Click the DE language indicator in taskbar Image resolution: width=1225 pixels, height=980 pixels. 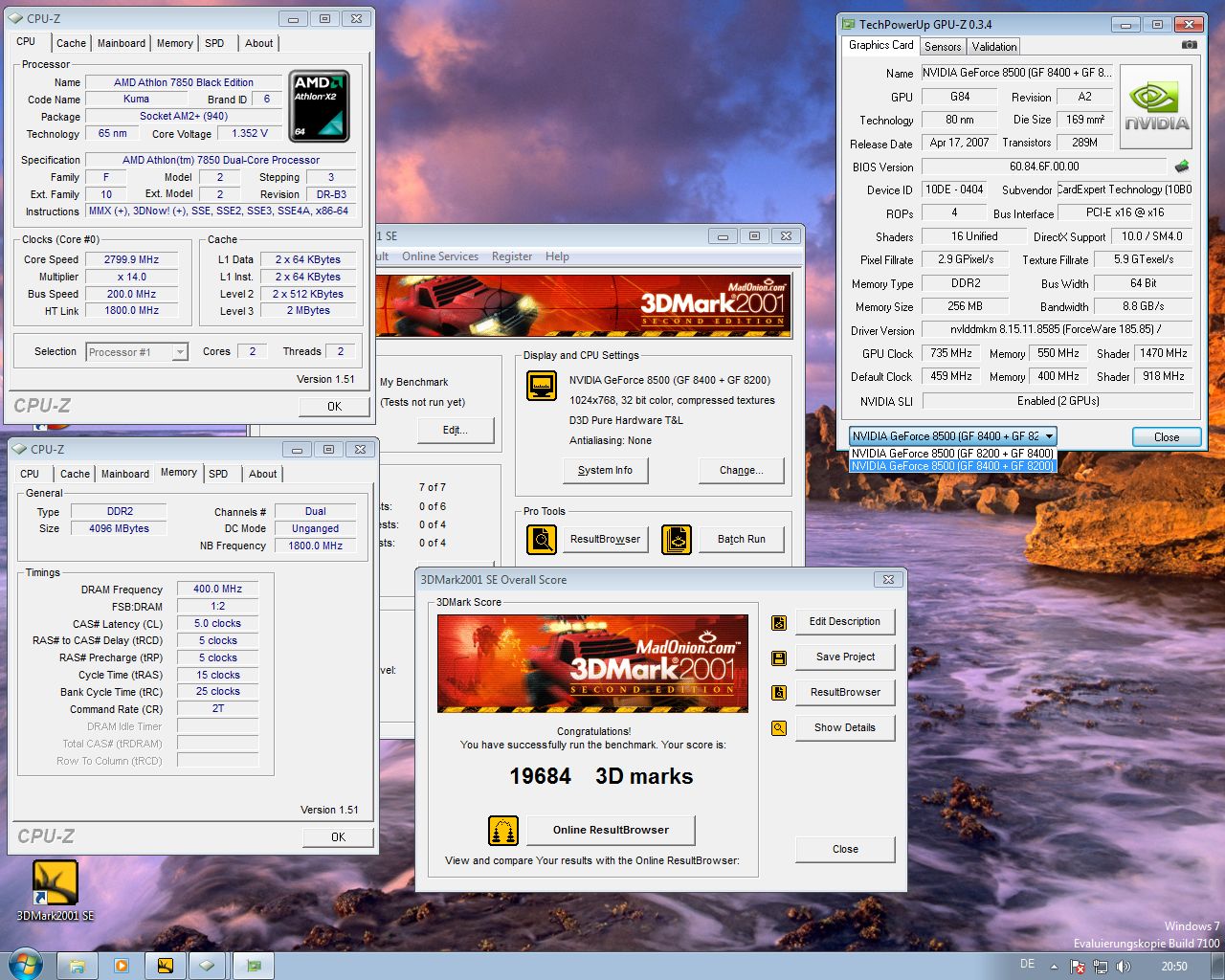pyautogui.click(x=1027, y=965)
